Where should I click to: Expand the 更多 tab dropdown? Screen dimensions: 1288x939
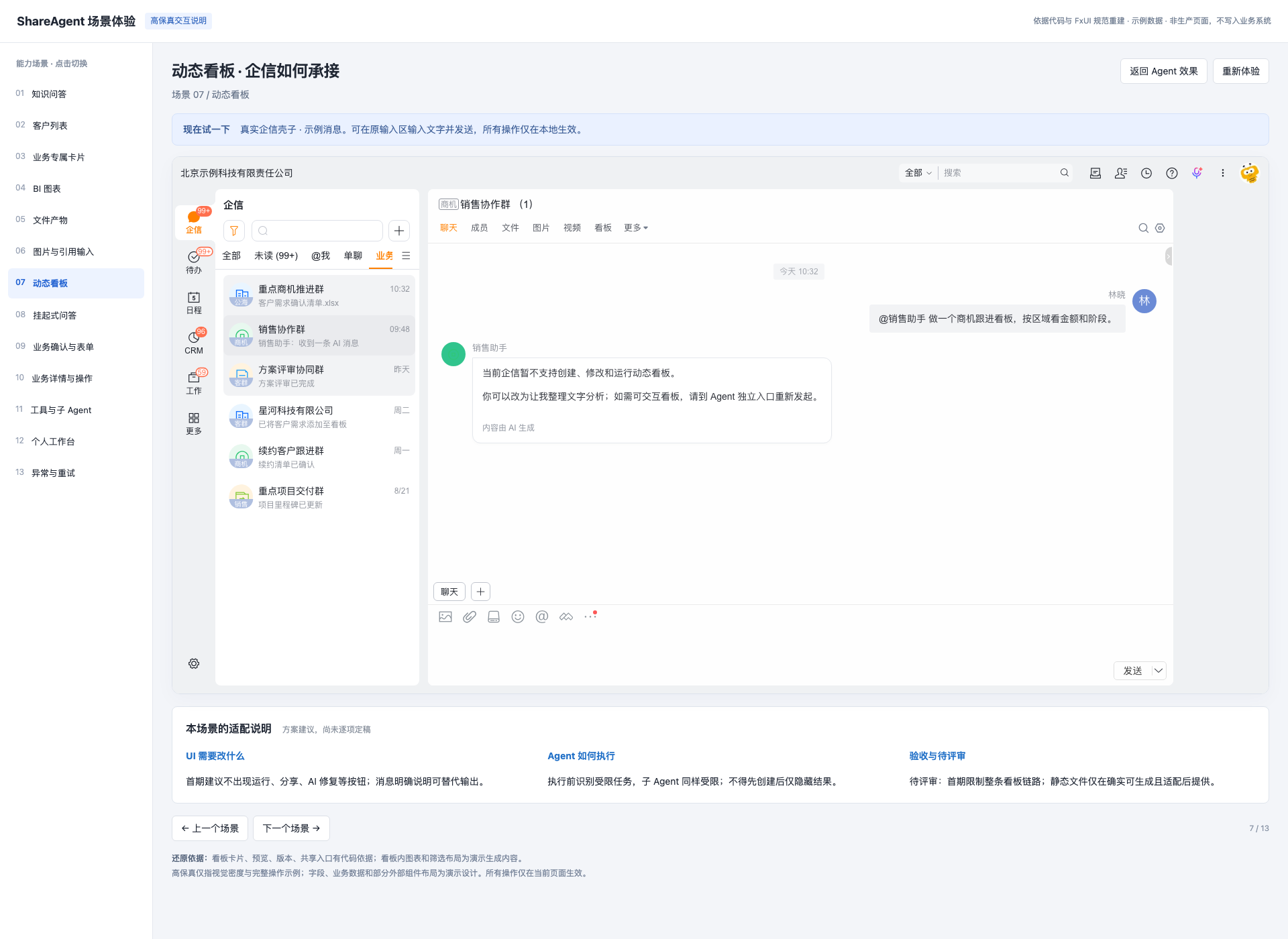[636, 228]
